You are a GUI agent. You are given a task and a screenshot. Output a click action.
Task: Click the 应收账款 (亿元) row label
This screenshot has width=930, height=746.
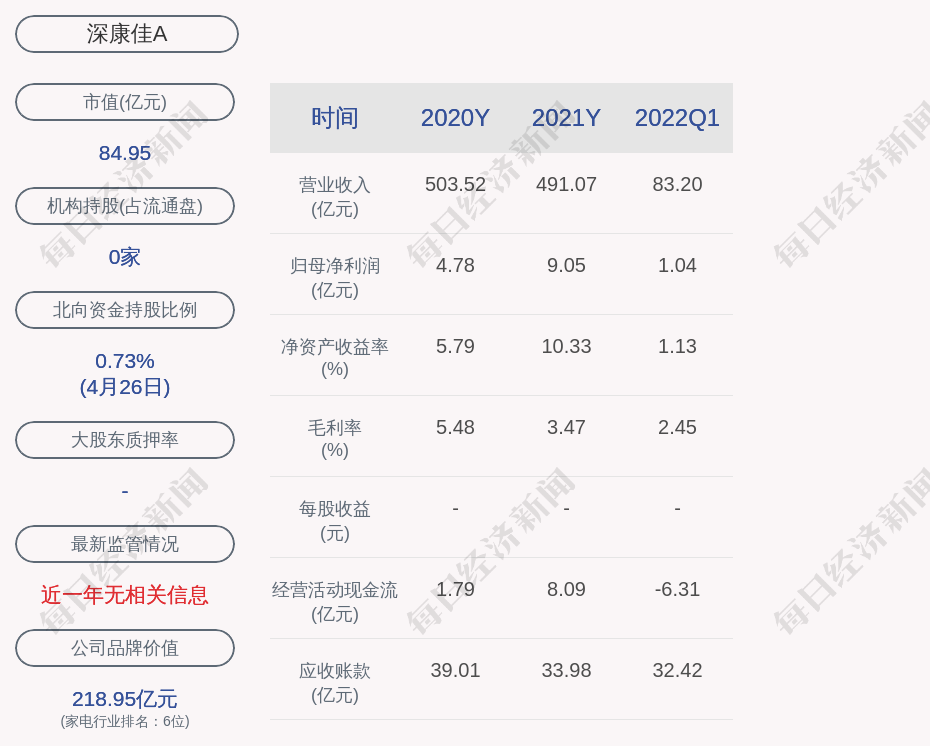tap(335, 683)
